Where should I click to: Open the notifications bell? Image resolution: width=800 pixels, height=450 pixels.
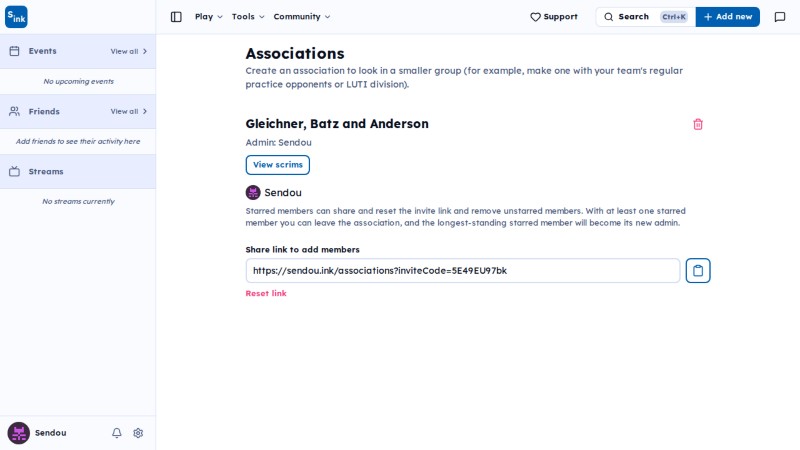(117, 433)
